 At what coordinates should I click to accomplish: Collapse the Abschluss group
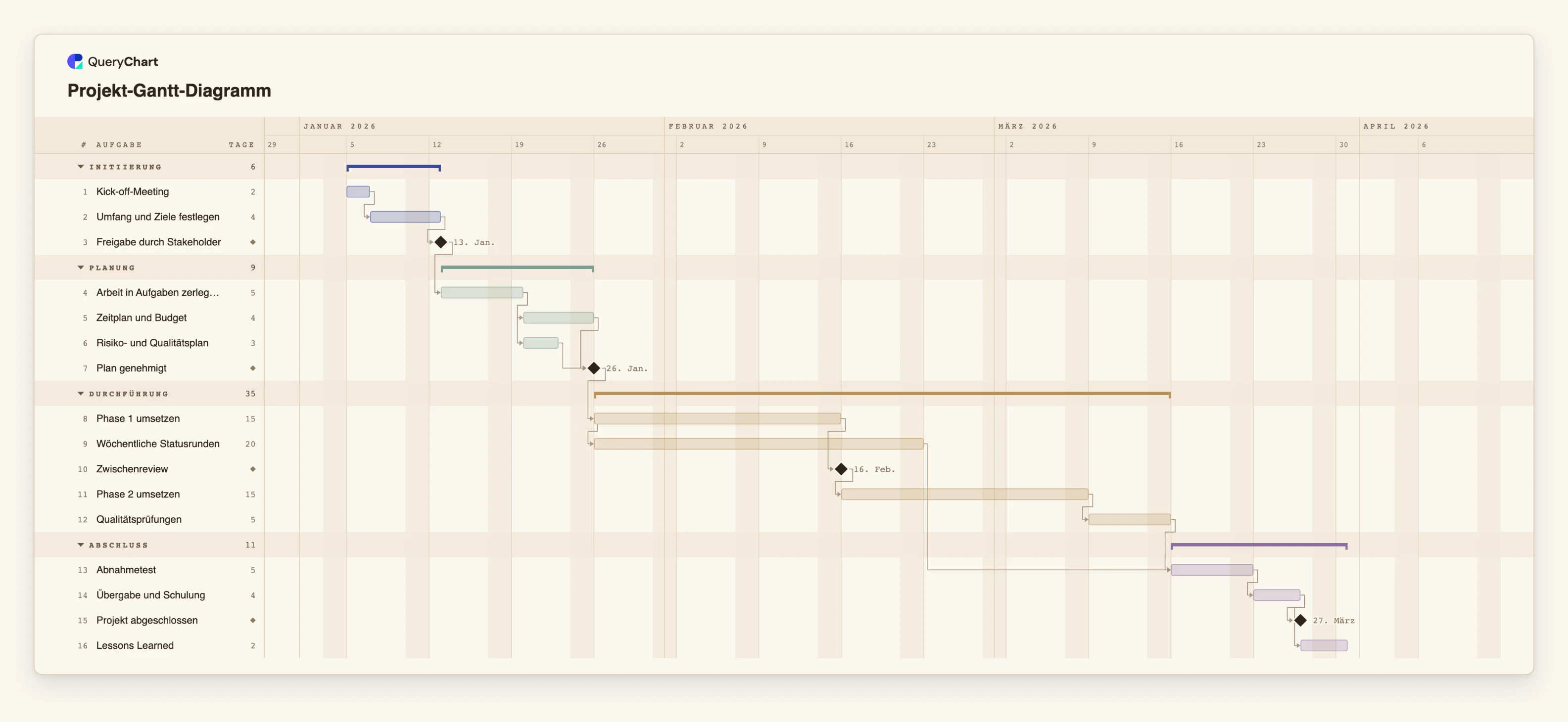tap(80, 545)
